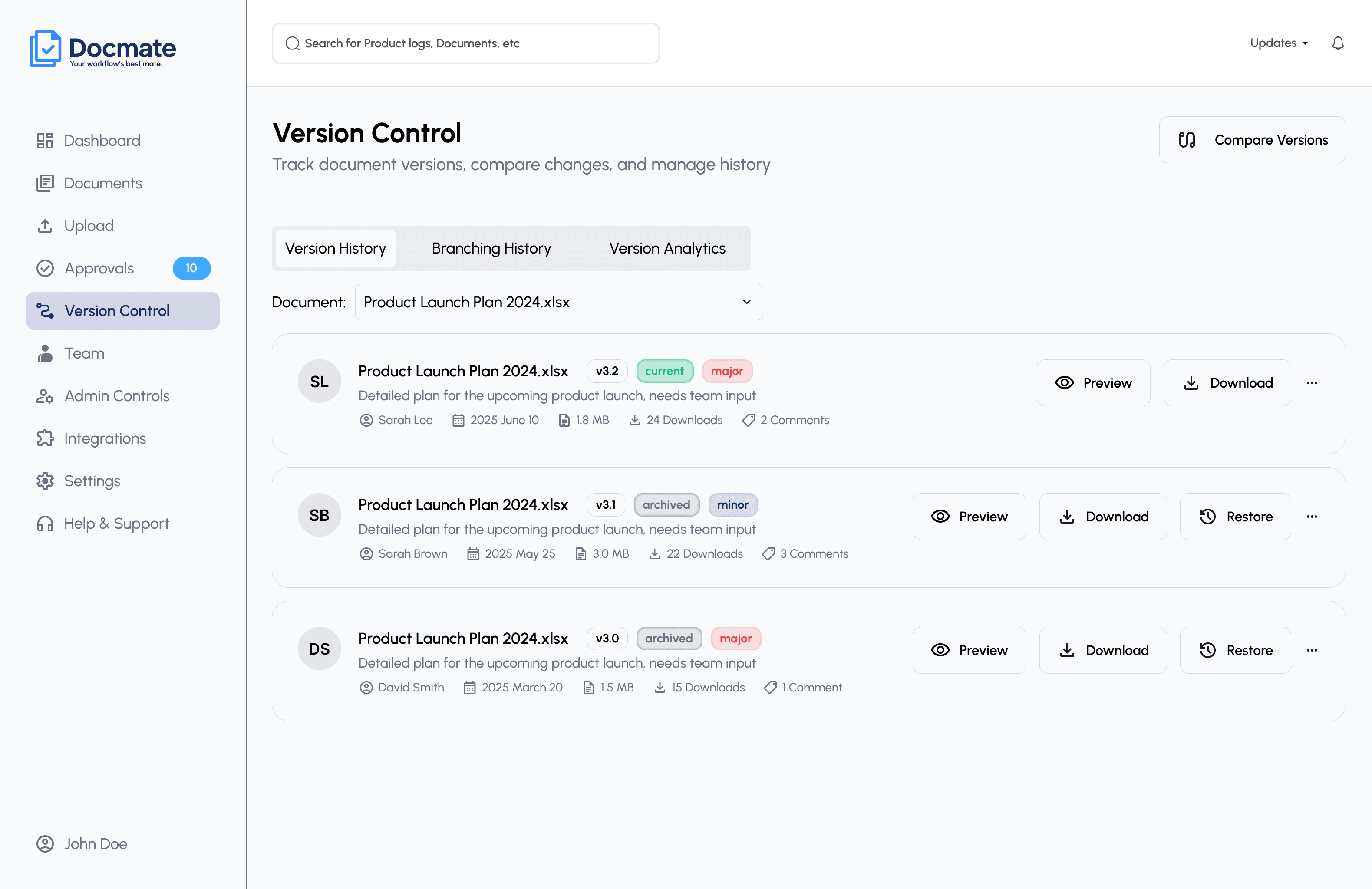The height and width of the screenshot is (889, 1372).
Task: Switch to Version Analytics tab
Action: [x=667, y=248]
